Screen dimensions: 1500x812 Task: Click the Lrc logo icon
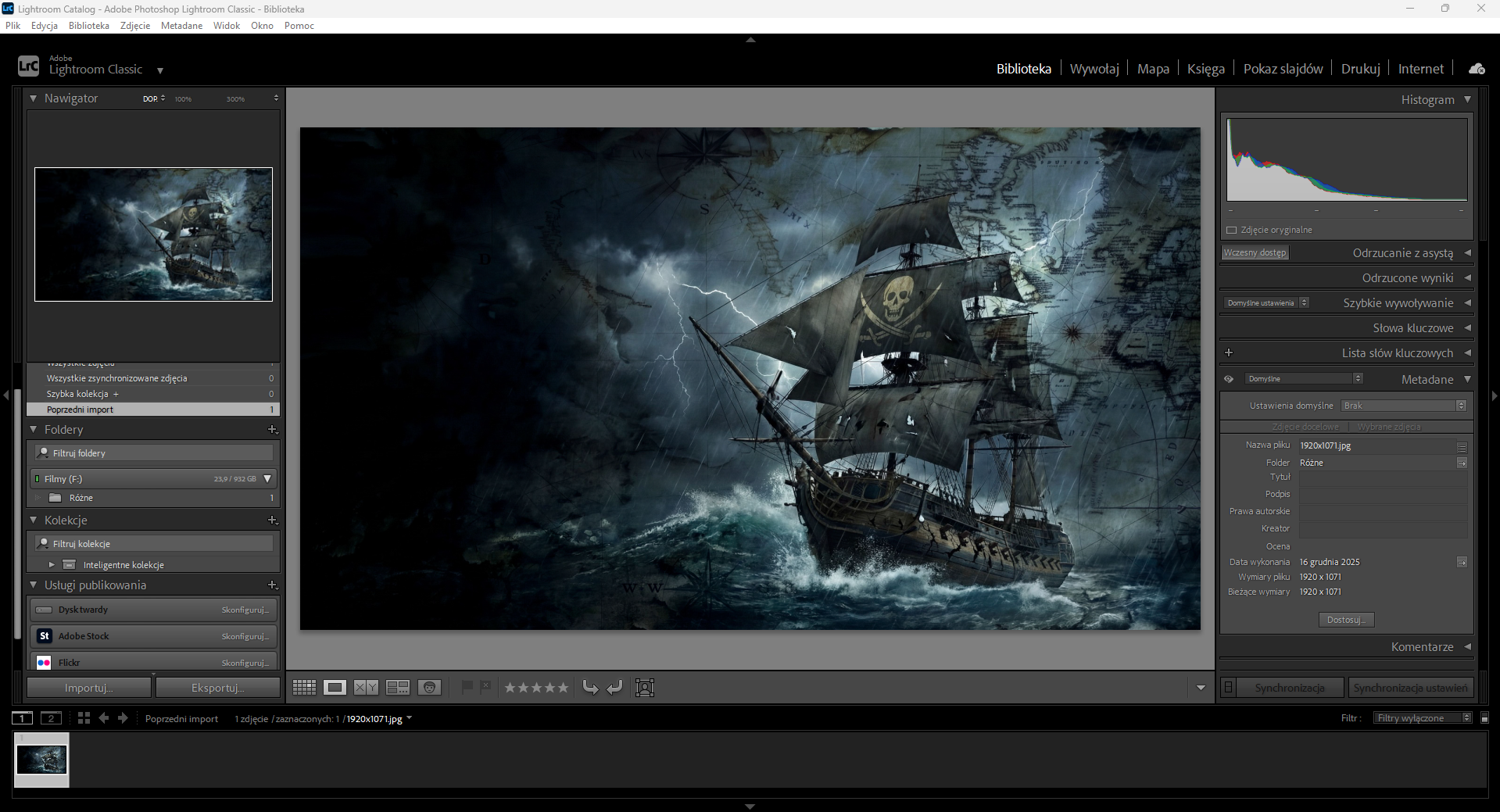pos(28,66)
